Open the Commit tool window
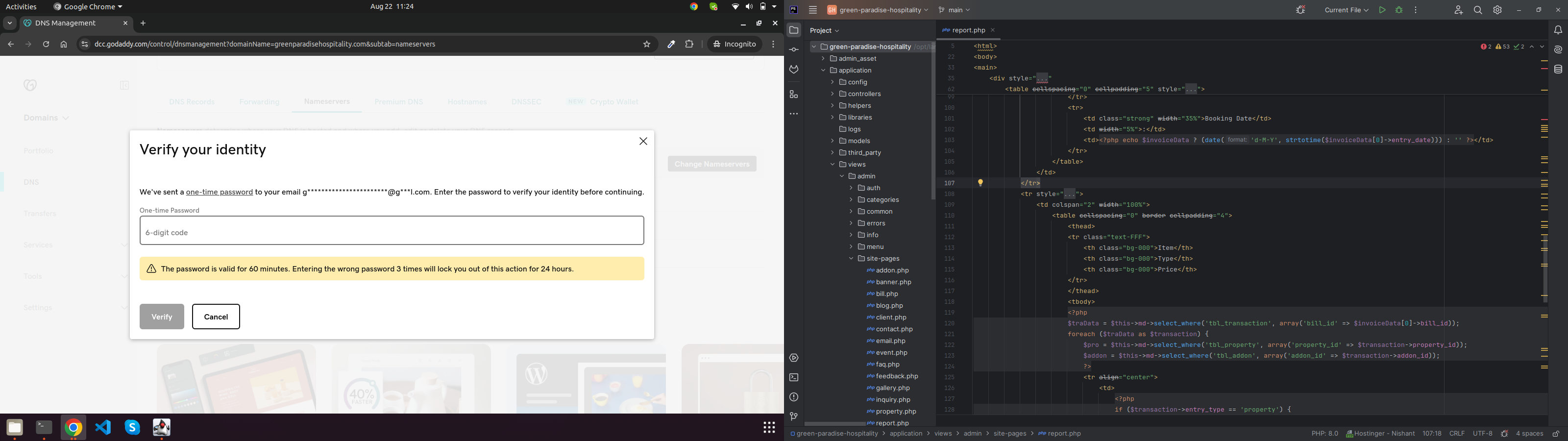This screenshot has width=1568, height=441. point(794,50)
